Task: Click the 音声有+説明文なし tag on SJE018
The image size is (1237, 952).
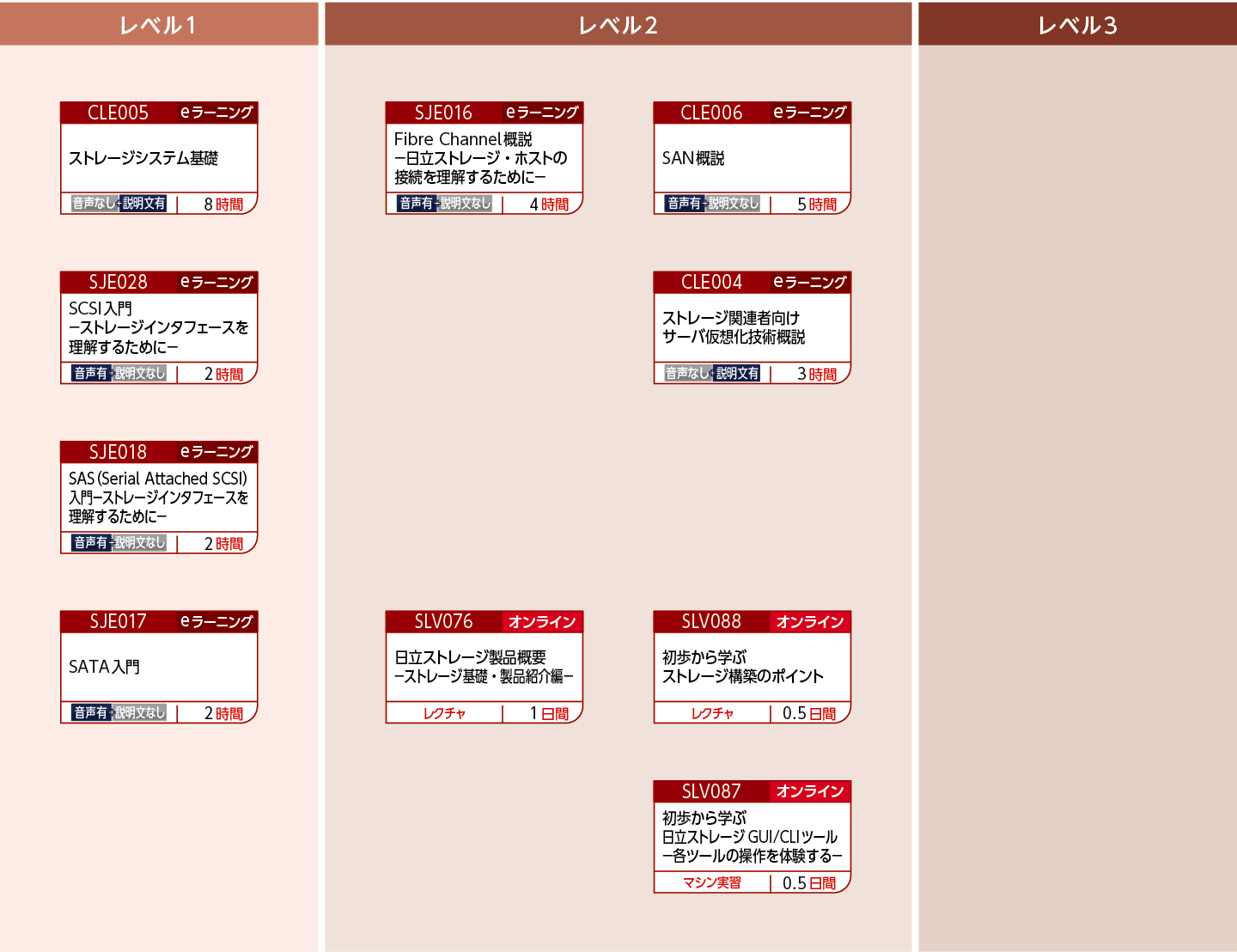Action: pos(119,543)
